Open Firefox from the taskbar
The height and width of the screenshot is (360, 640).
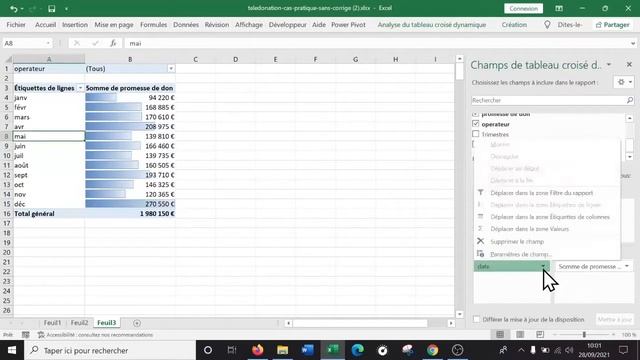tap(258, 350)
